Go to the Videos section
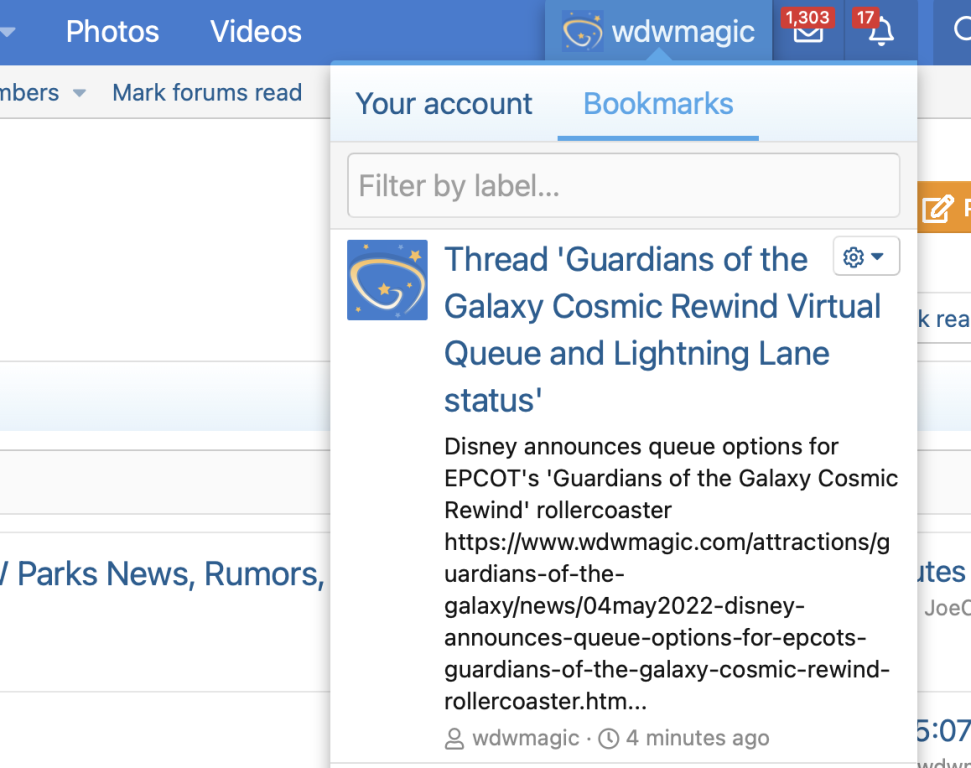Image resolution: width=971 pixels, height=768 pixels. pos(255,32)
